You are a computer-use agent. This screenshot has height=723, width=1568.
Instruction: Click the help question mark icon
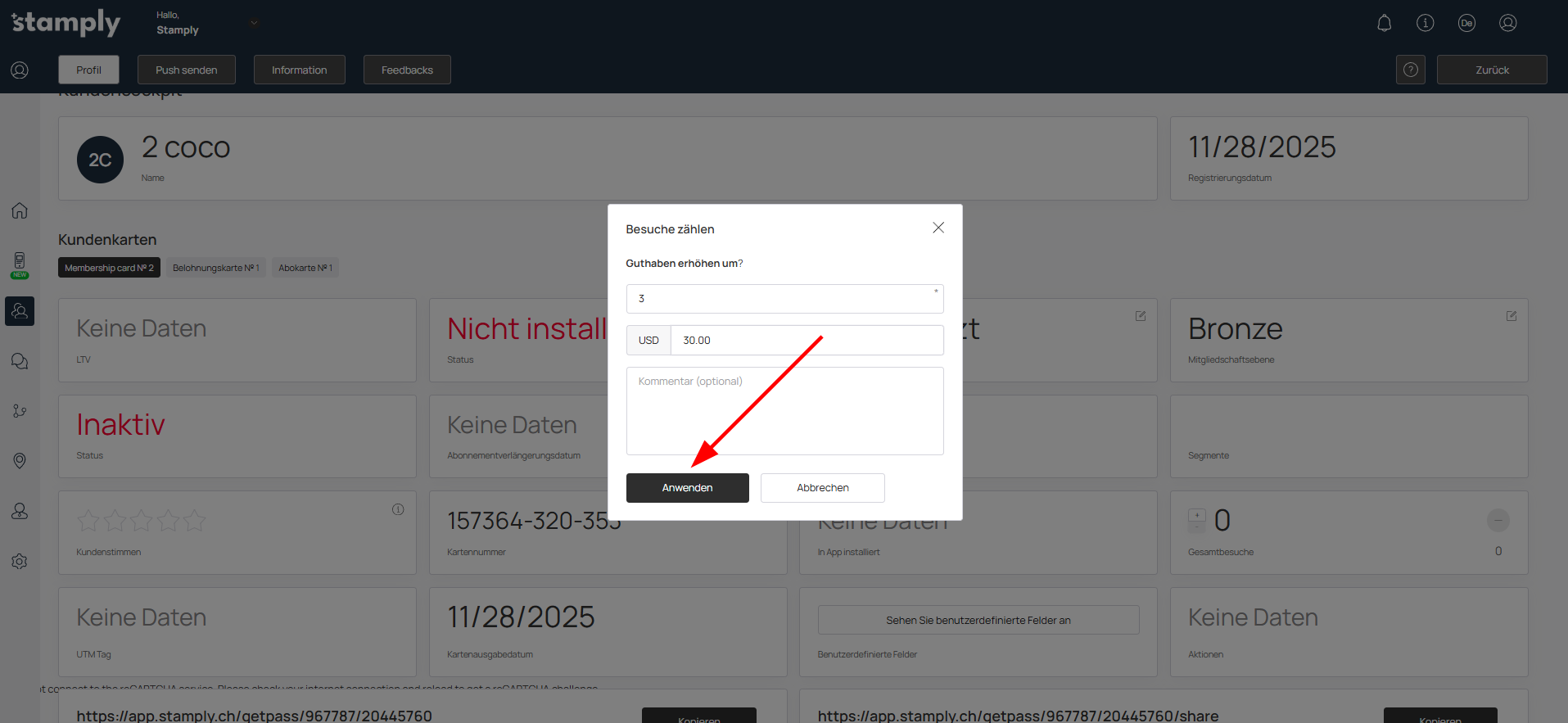point(1410,70)
